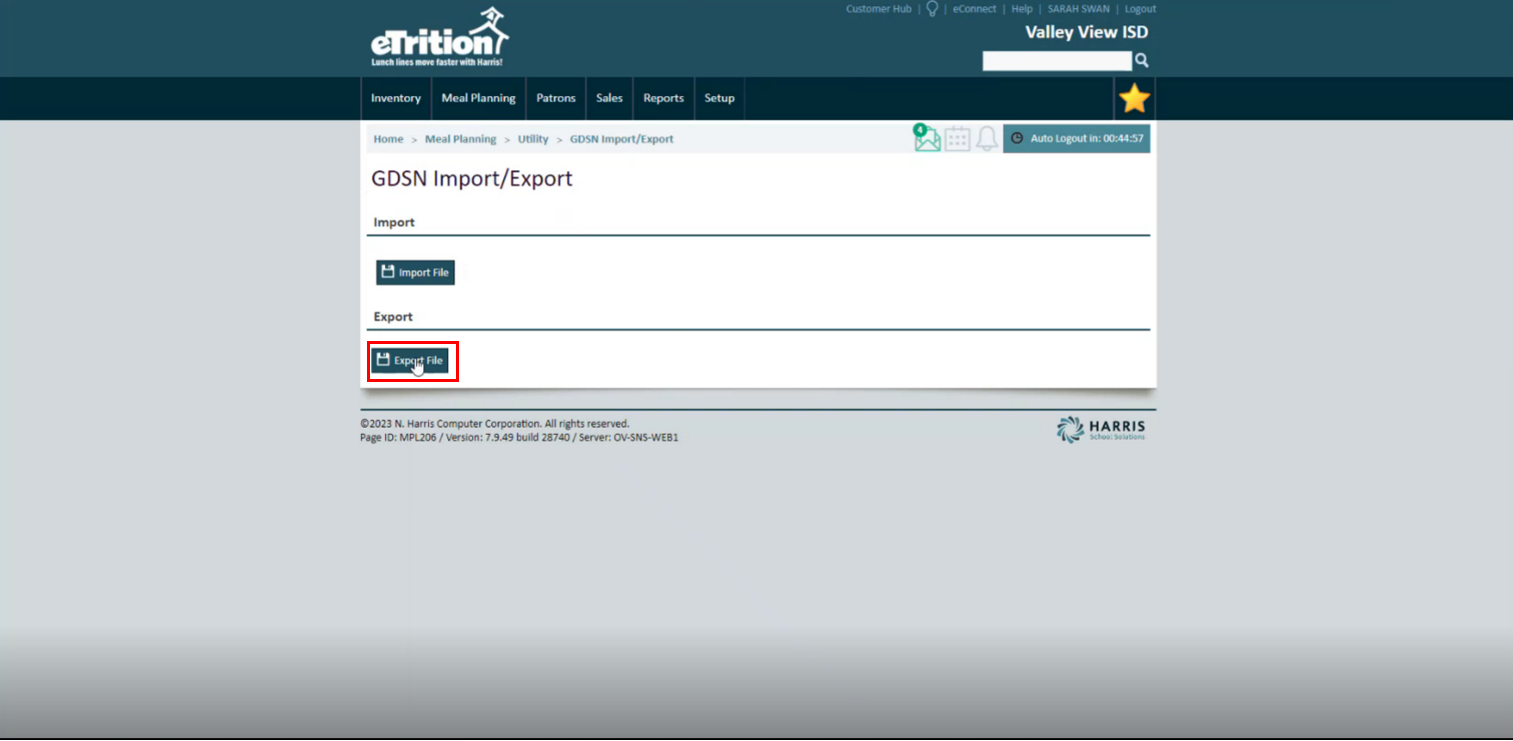Open the Reports menu
The image size is (1513, 741).
(662, 98)
